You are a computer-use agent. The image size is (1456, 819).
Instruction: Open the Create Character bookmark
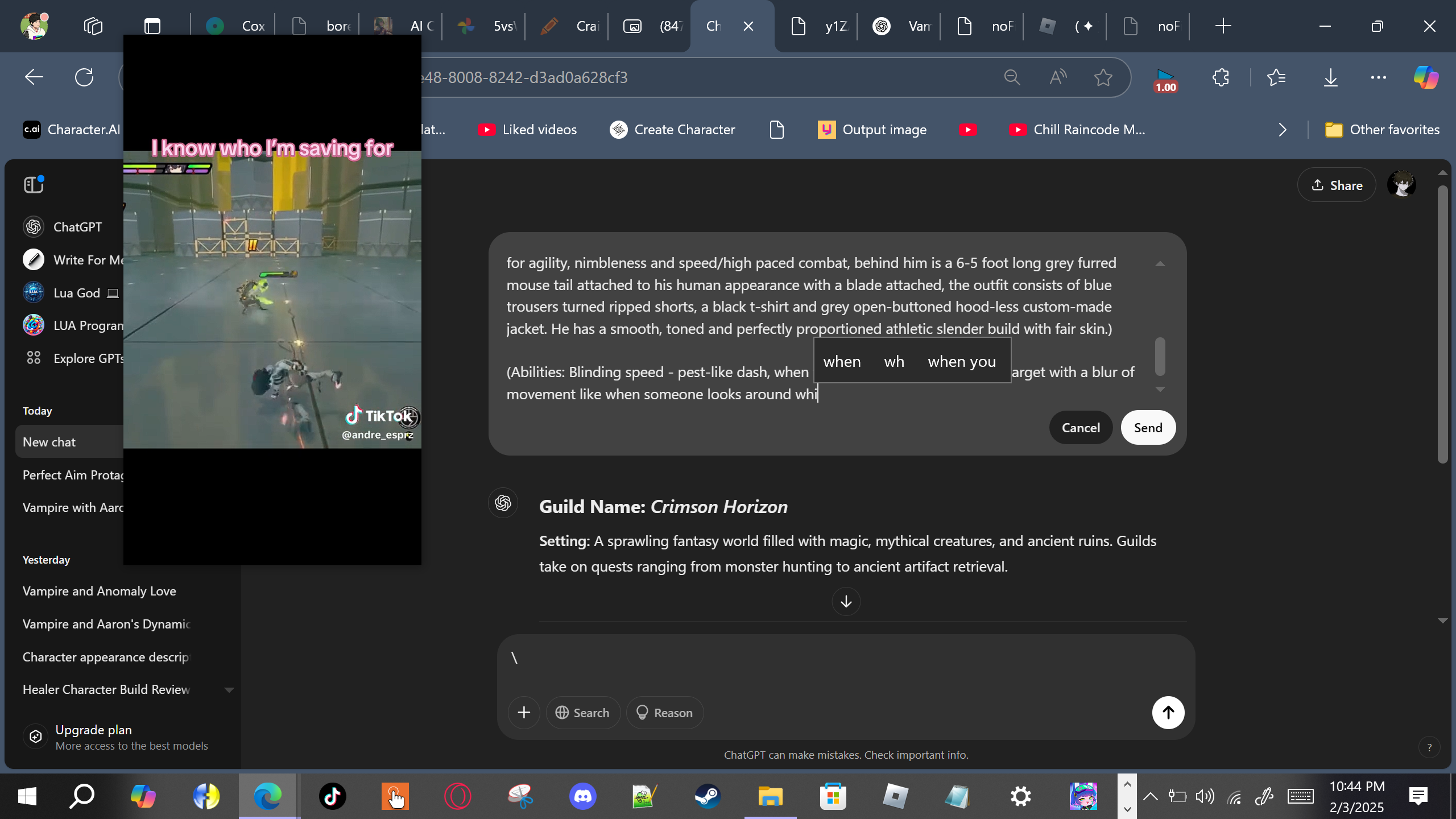(673, 130)
